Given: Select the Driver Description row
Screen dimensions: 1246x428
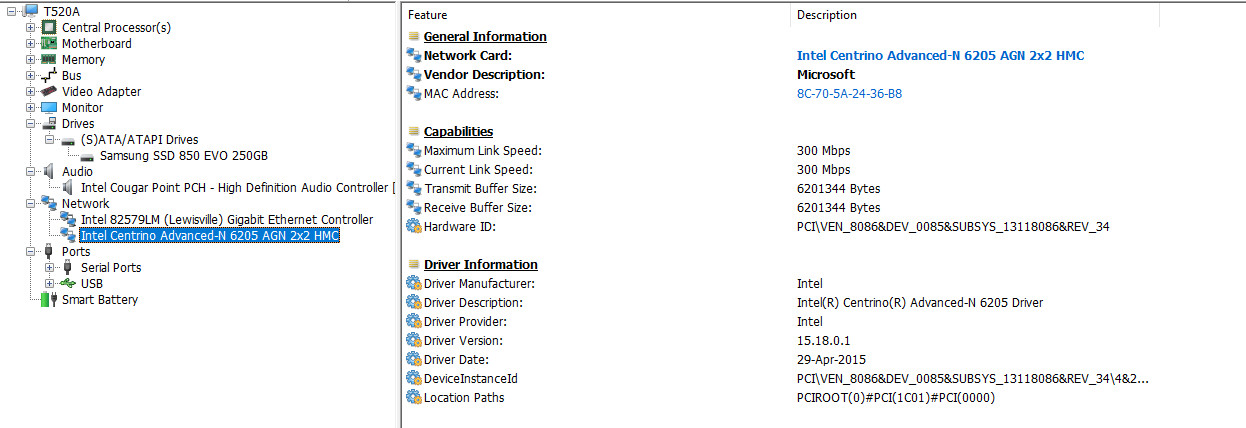Looking at the screenshot, I should coord(825,303).
